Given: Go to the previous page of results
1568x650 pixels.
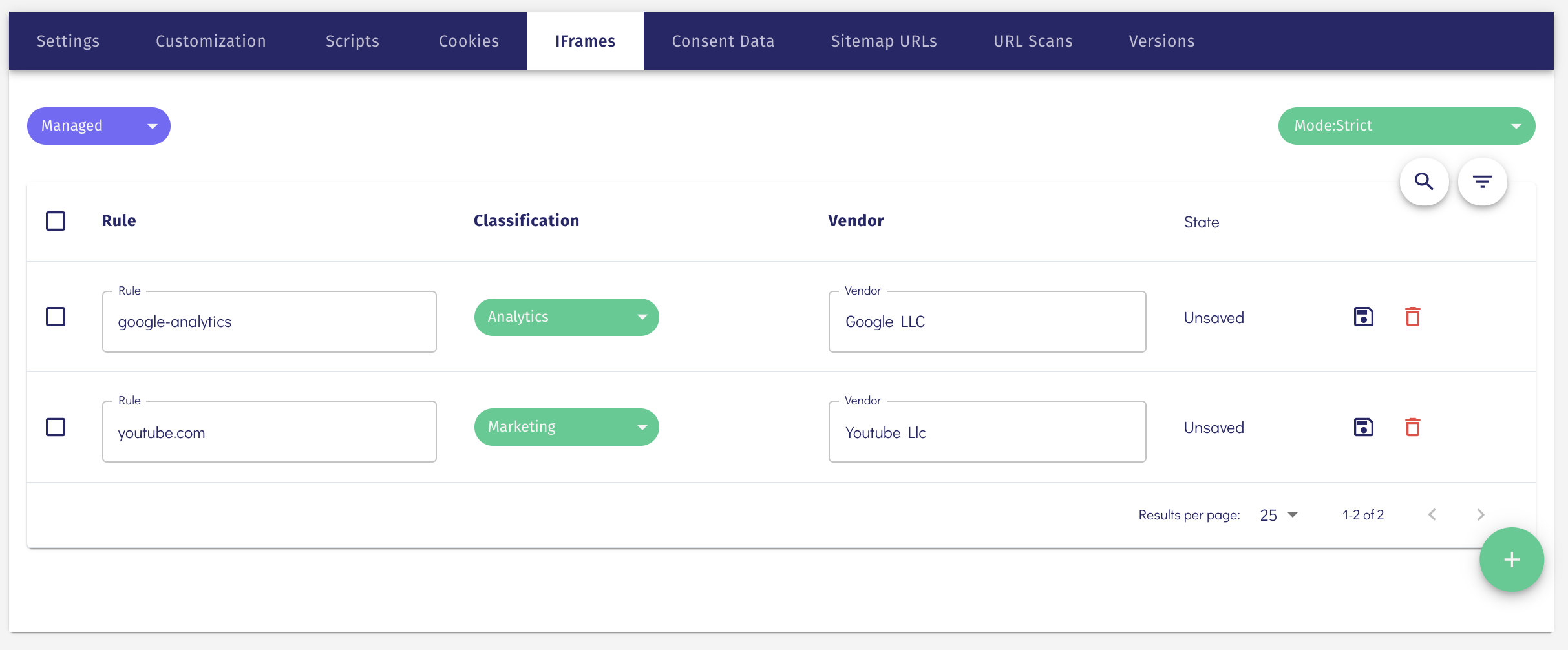Looking at the screenshot, I should tap(1433, 514).
